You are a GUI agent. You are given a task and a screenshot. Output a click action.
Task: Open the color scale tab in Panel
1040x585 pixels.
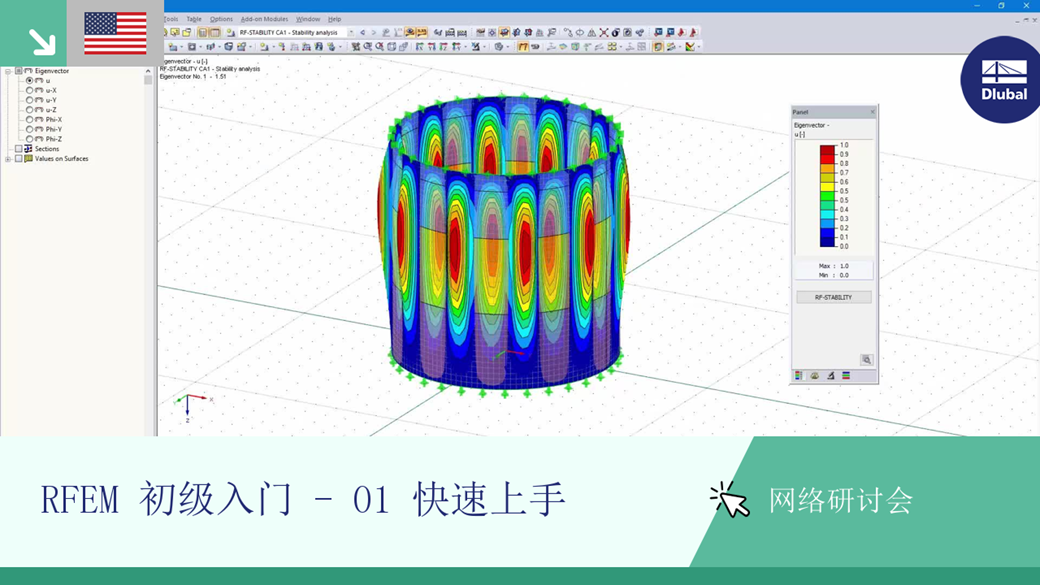(799, 376)
